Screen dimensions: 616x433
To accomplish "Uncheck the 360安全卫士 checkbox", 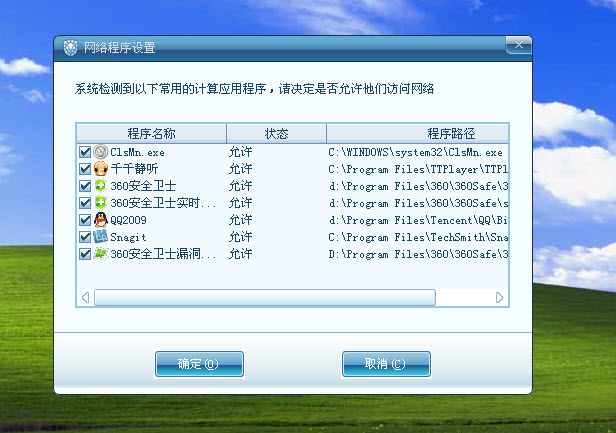I will tap(85, 186).
